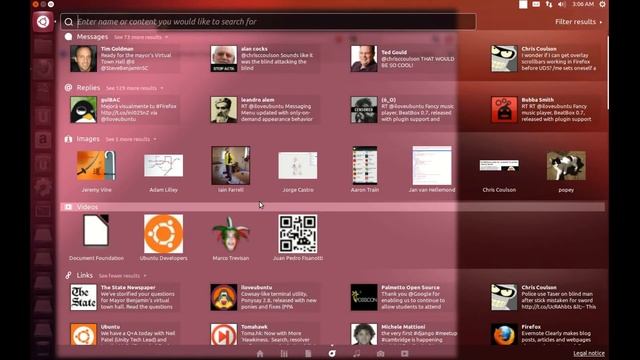The image size is (640, 360).
Task: Click the Messages category icon
Action: [68, 37]
